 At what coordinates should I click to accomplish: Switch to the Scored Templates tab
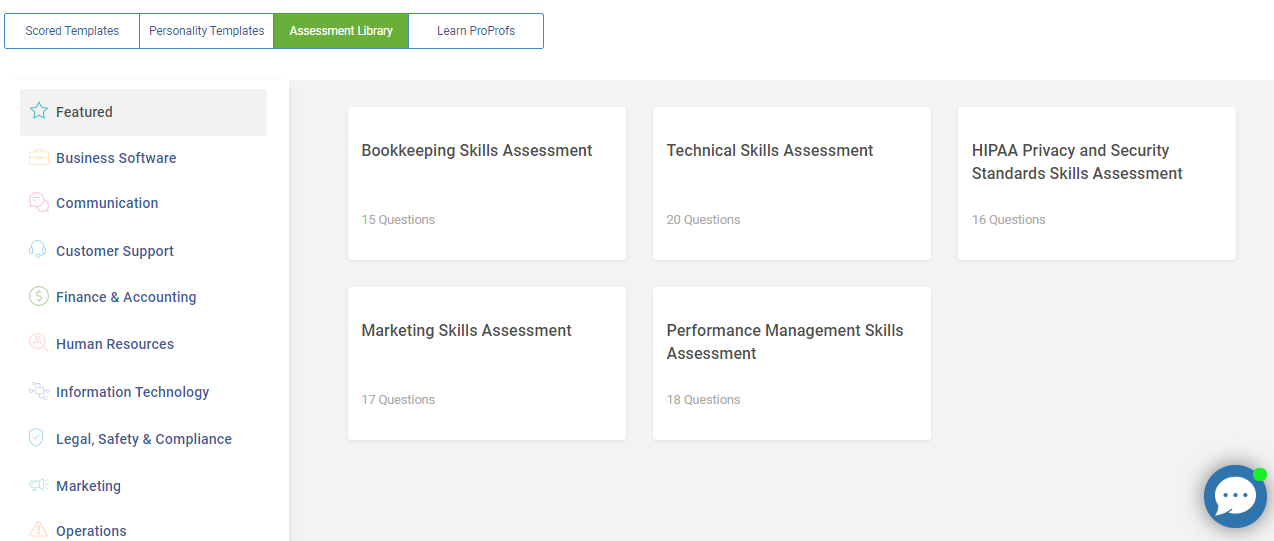pos(72,31)
